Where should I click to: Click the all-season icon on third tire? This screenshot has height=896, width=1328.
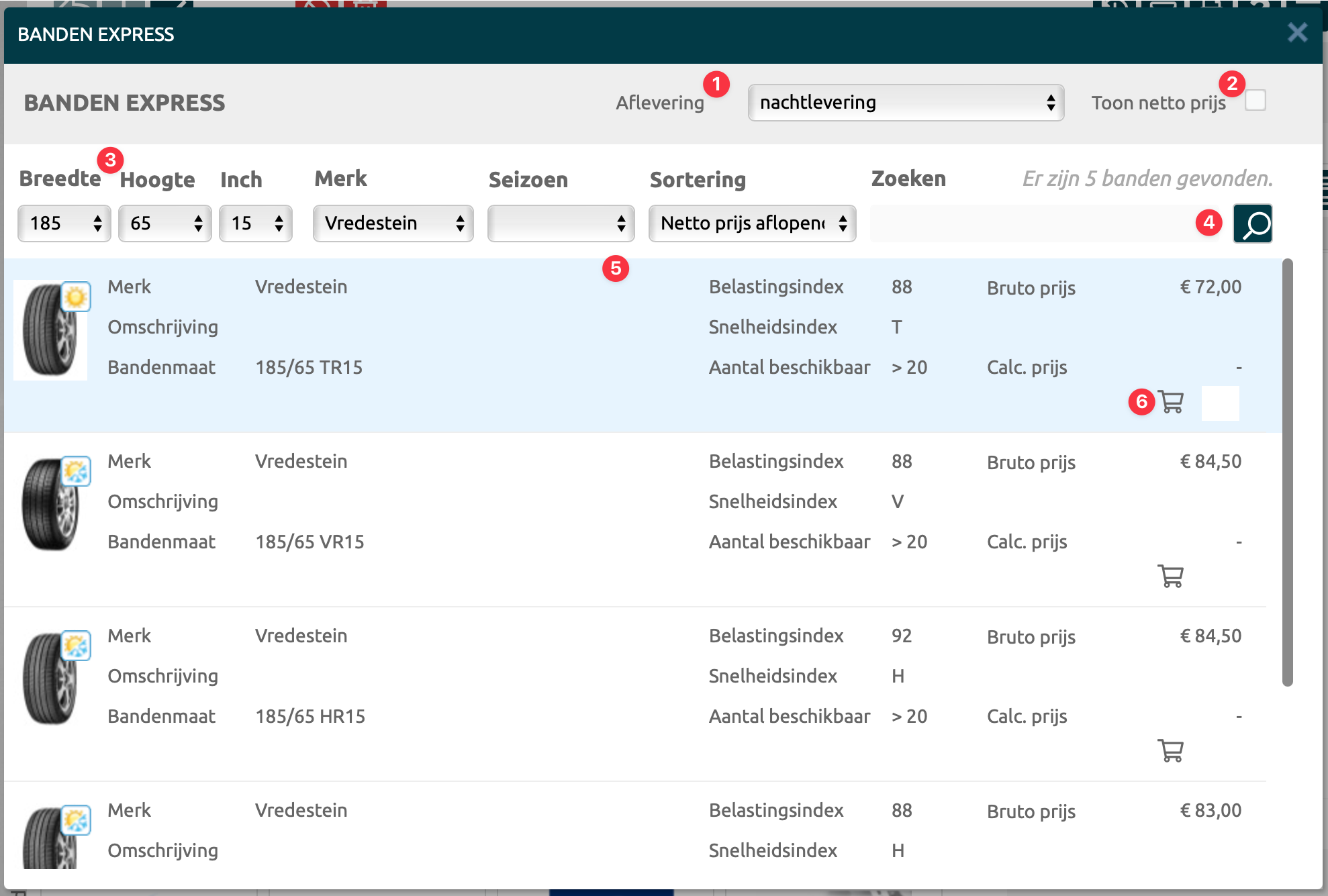pos(76,646)
